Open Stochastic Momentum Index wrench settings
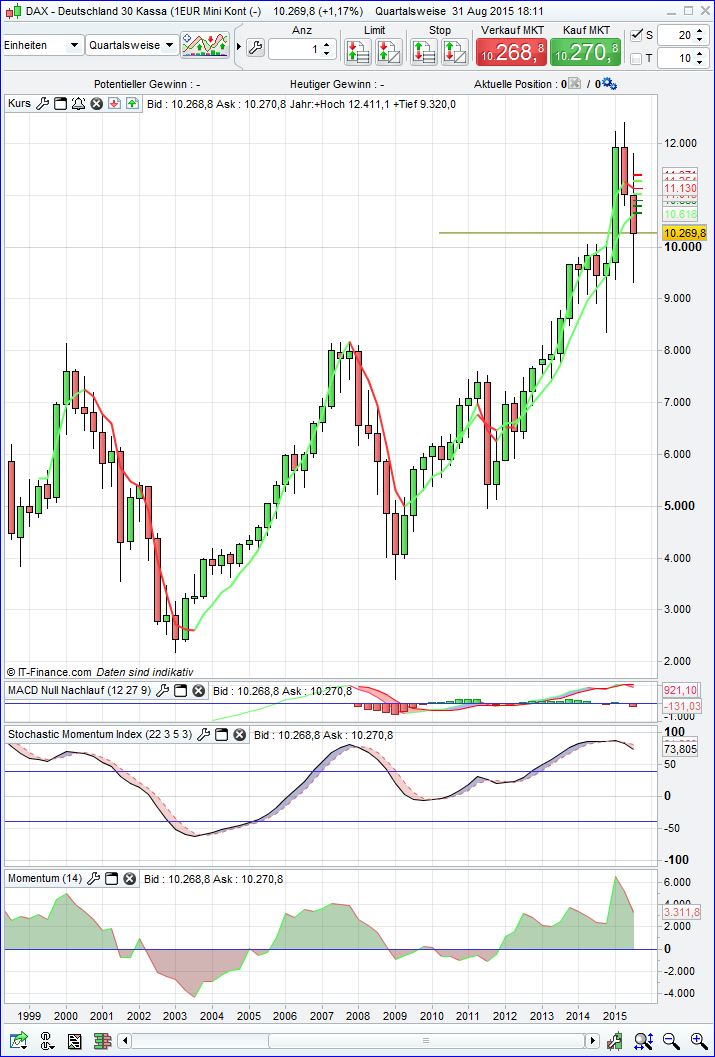Image resolution: width=715 pixels, height=1057 pixels. pyautogui.click(x=203, y=735)
